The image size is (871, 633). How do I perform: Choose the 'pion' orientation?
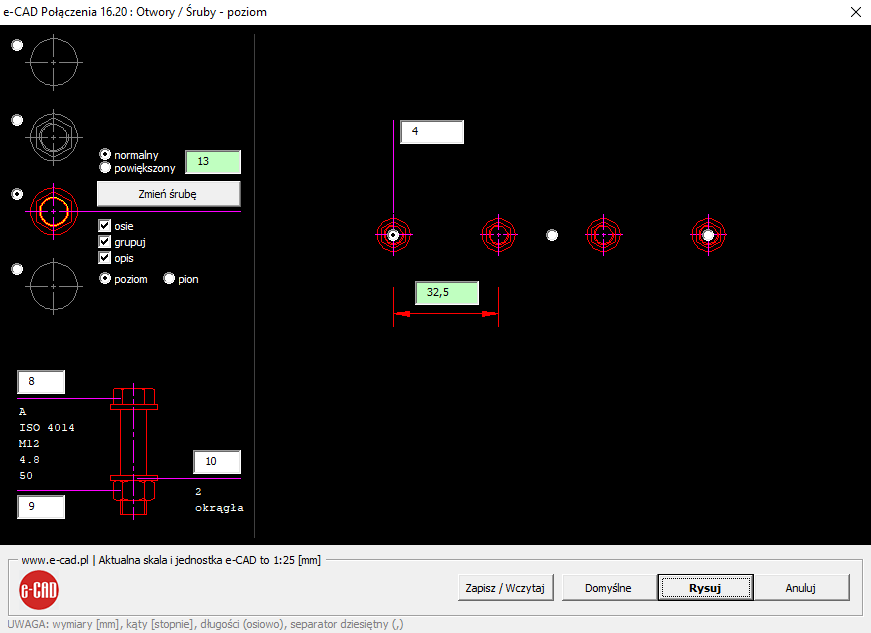169,278
